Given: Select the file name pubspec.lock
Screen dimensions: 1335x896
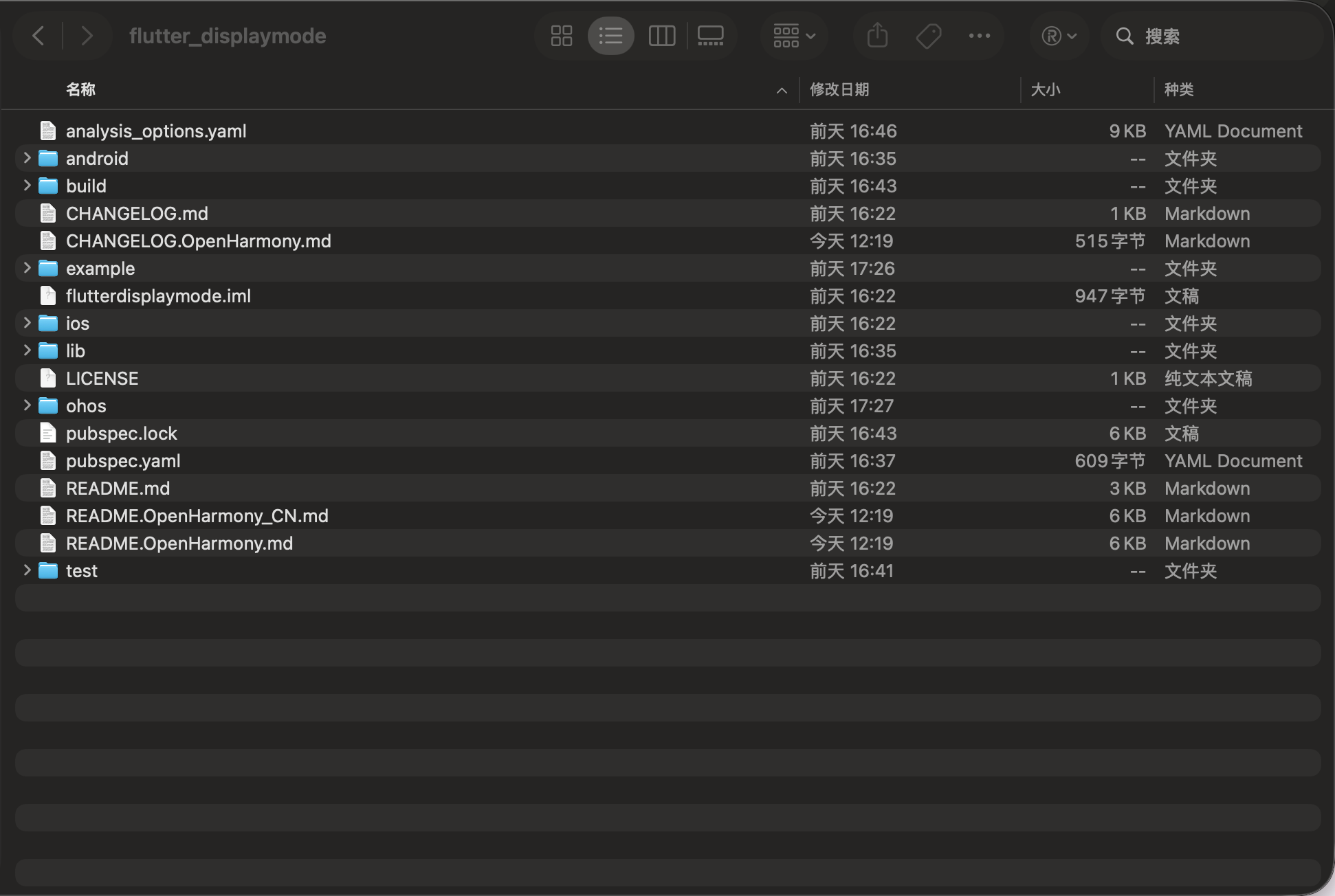Looking at the screenshot, I should click(x=122, y=434).
